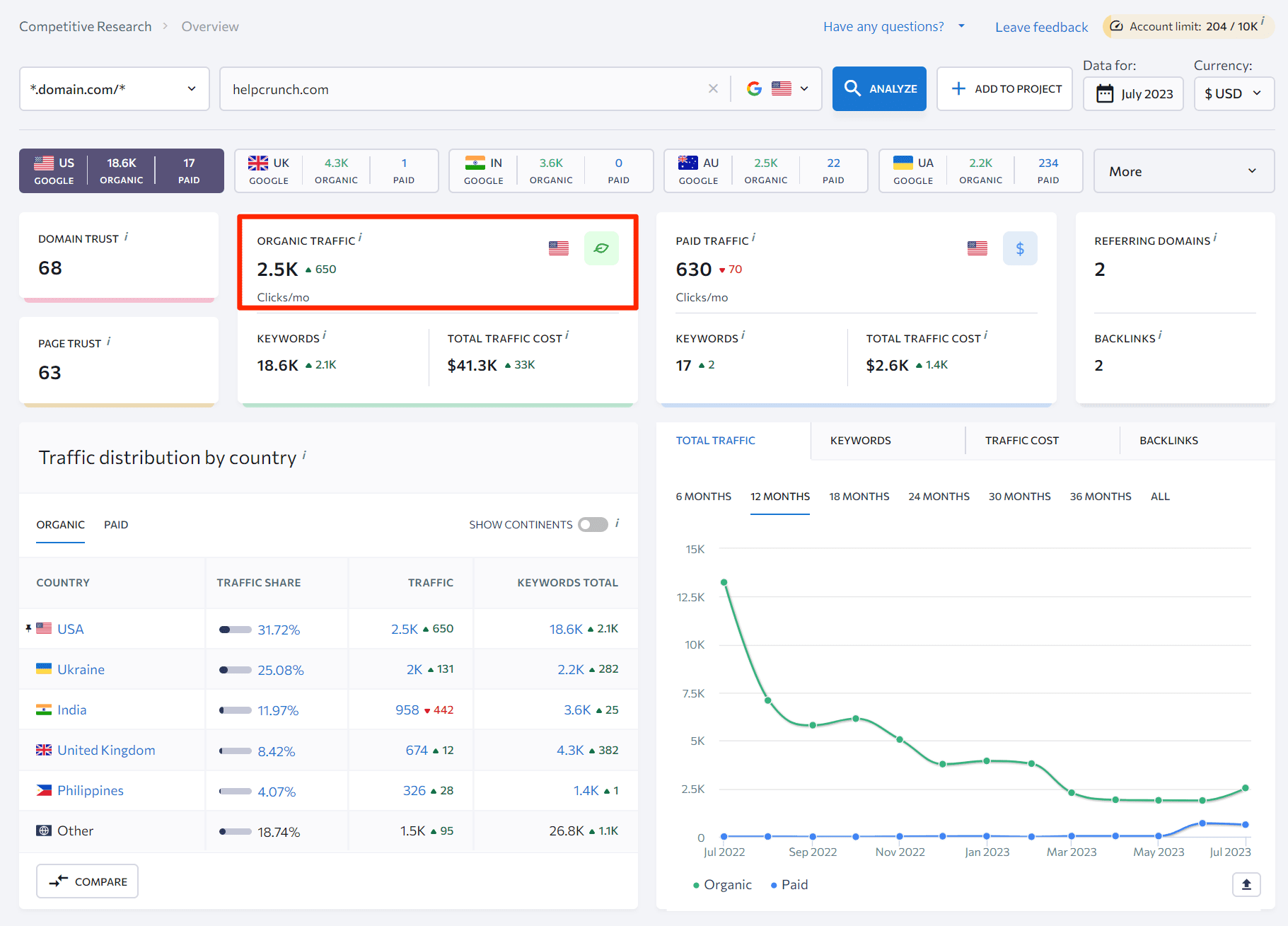1288x926 pixels.
Task: Click the USA traffic share bar
Action: [x=236, y=630]
